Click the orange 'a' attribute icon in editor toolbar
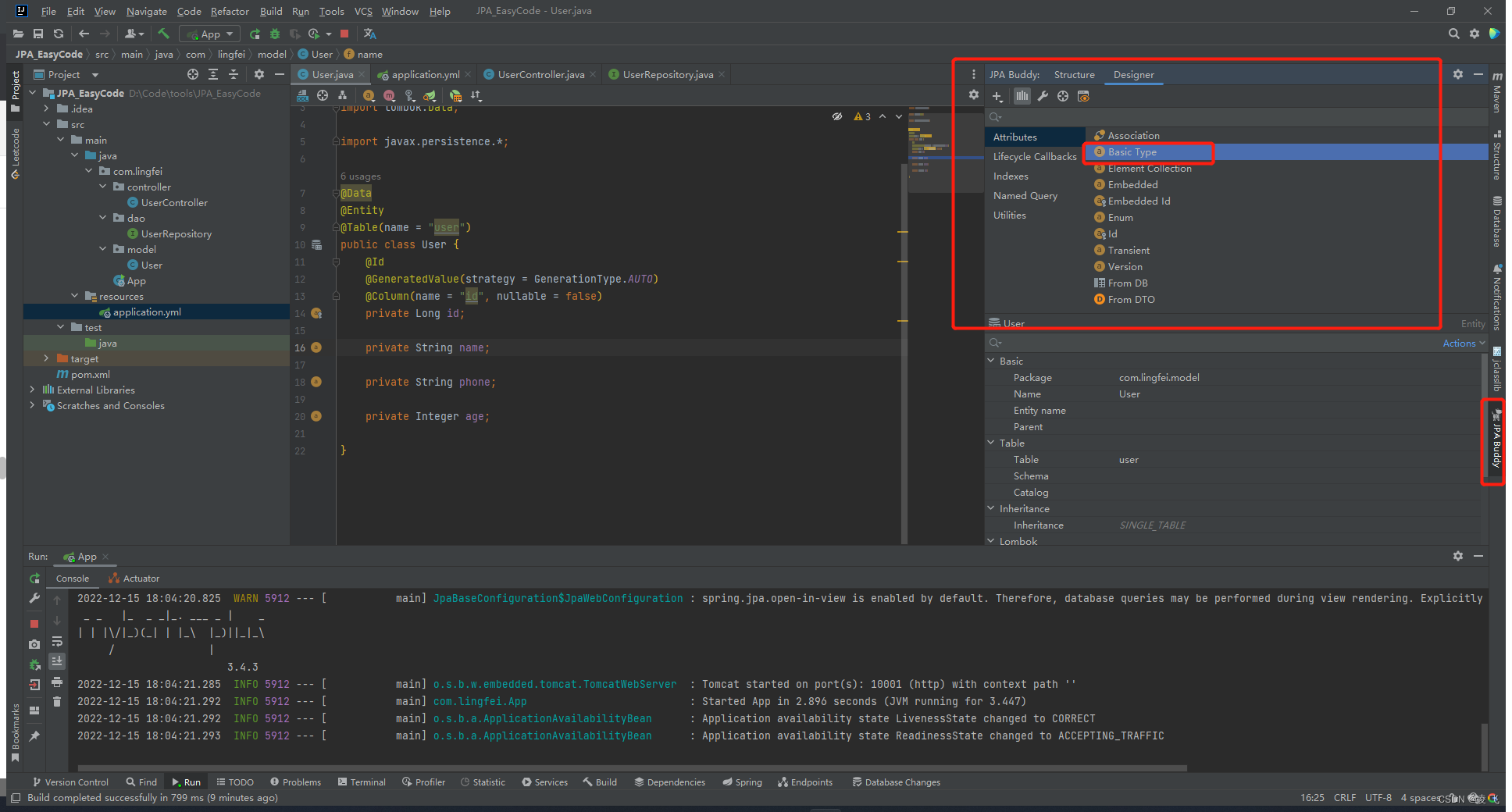This screenshot has width=1512, height=812. 369,95
